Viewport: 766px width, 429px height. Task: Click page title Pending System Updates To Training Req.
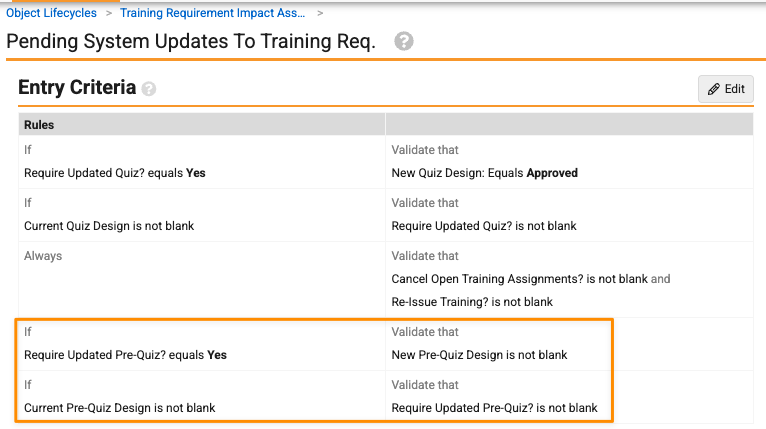(191, 42)
